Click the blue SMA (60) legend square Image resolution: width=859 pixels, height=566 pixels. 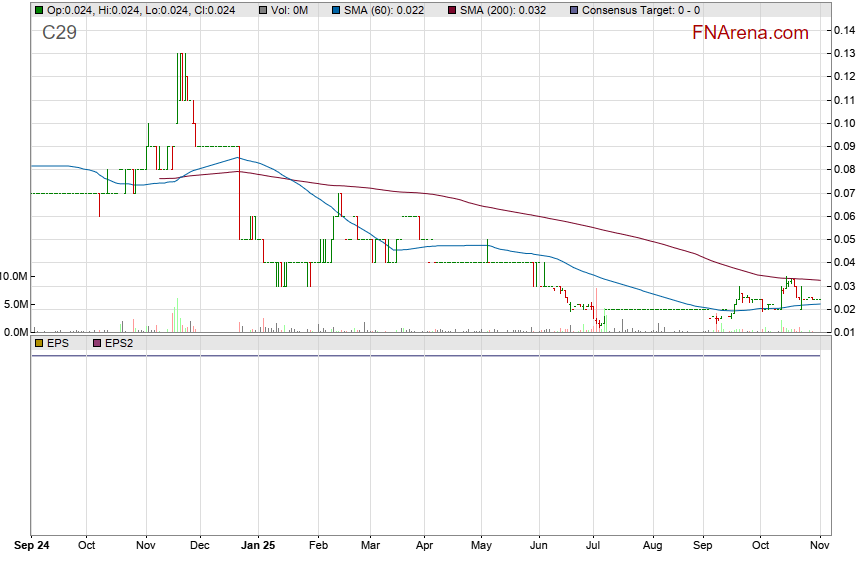[x=336, y=10]
